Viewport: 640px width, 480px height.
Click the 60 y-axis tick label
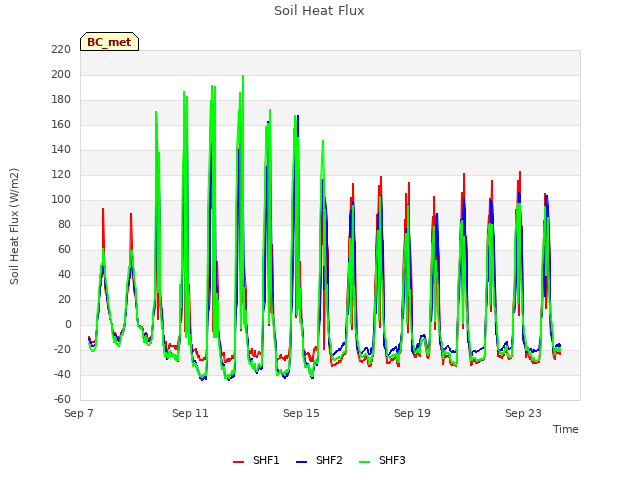64,249
